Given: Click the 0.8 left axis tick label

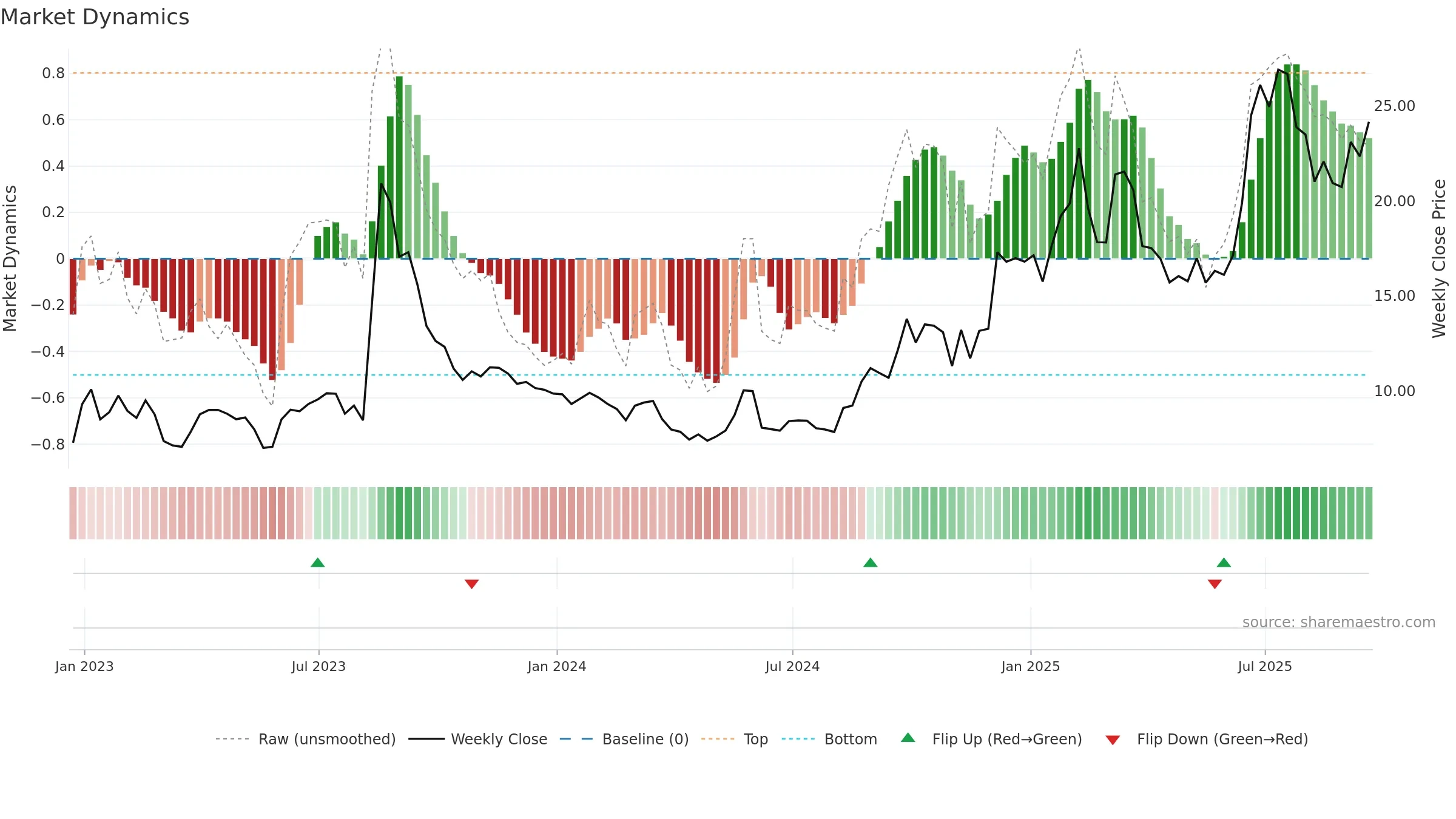Looking at the screenshot, I should [53, 73].
